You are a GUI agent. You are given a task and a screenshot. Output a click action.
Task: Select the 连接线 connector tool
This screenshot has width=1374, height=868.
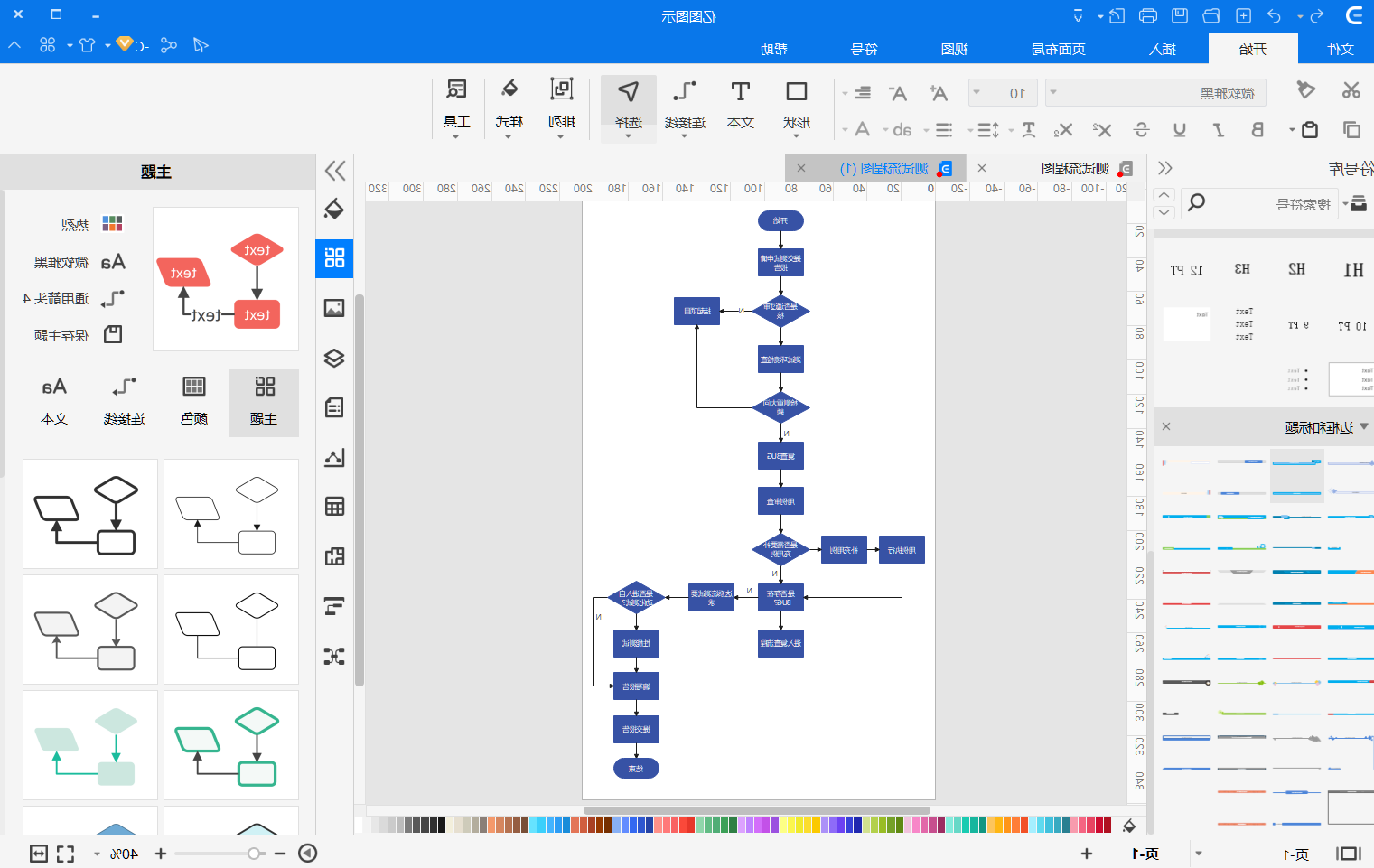684,107
